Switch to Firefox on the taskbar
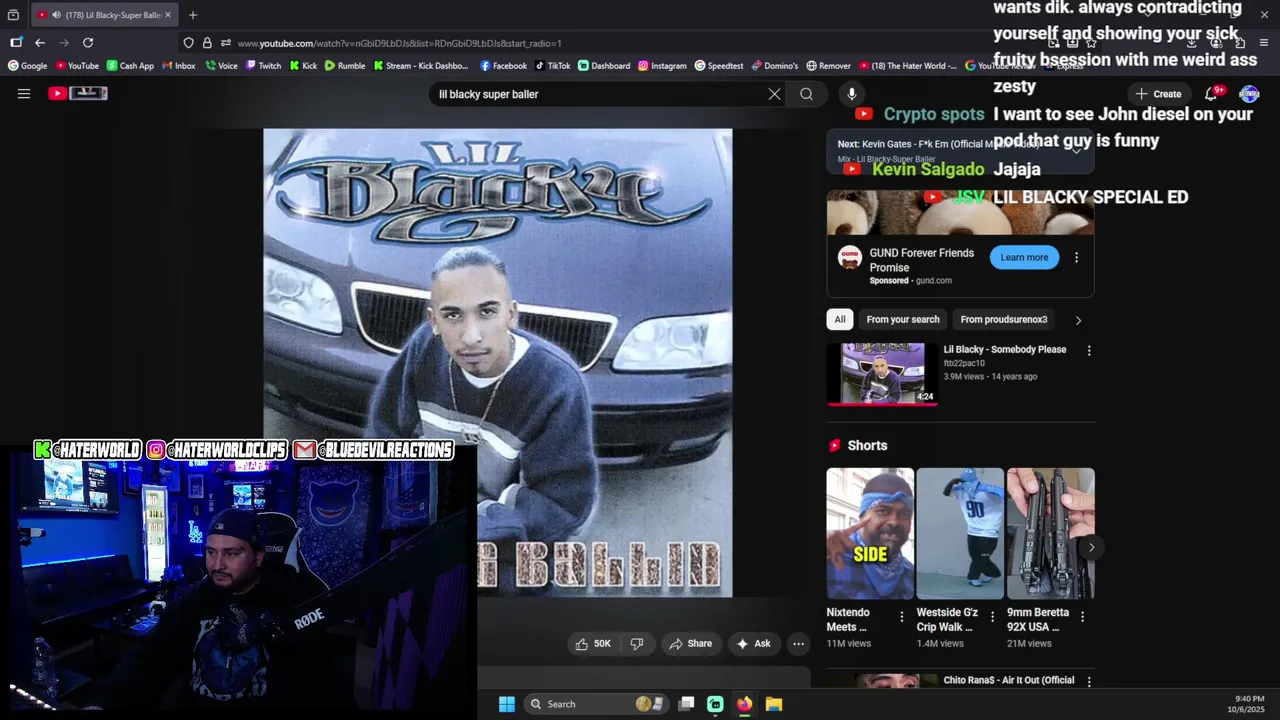 (x=744, y=704)
